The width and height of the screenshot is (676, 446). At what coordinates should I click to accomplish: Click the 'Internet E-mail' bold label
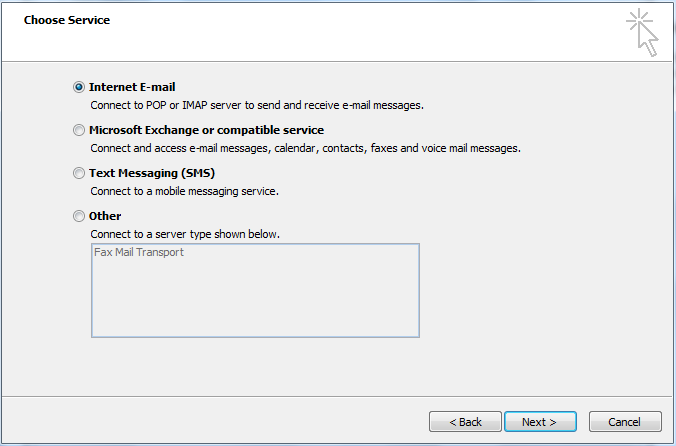coord(132,87)
